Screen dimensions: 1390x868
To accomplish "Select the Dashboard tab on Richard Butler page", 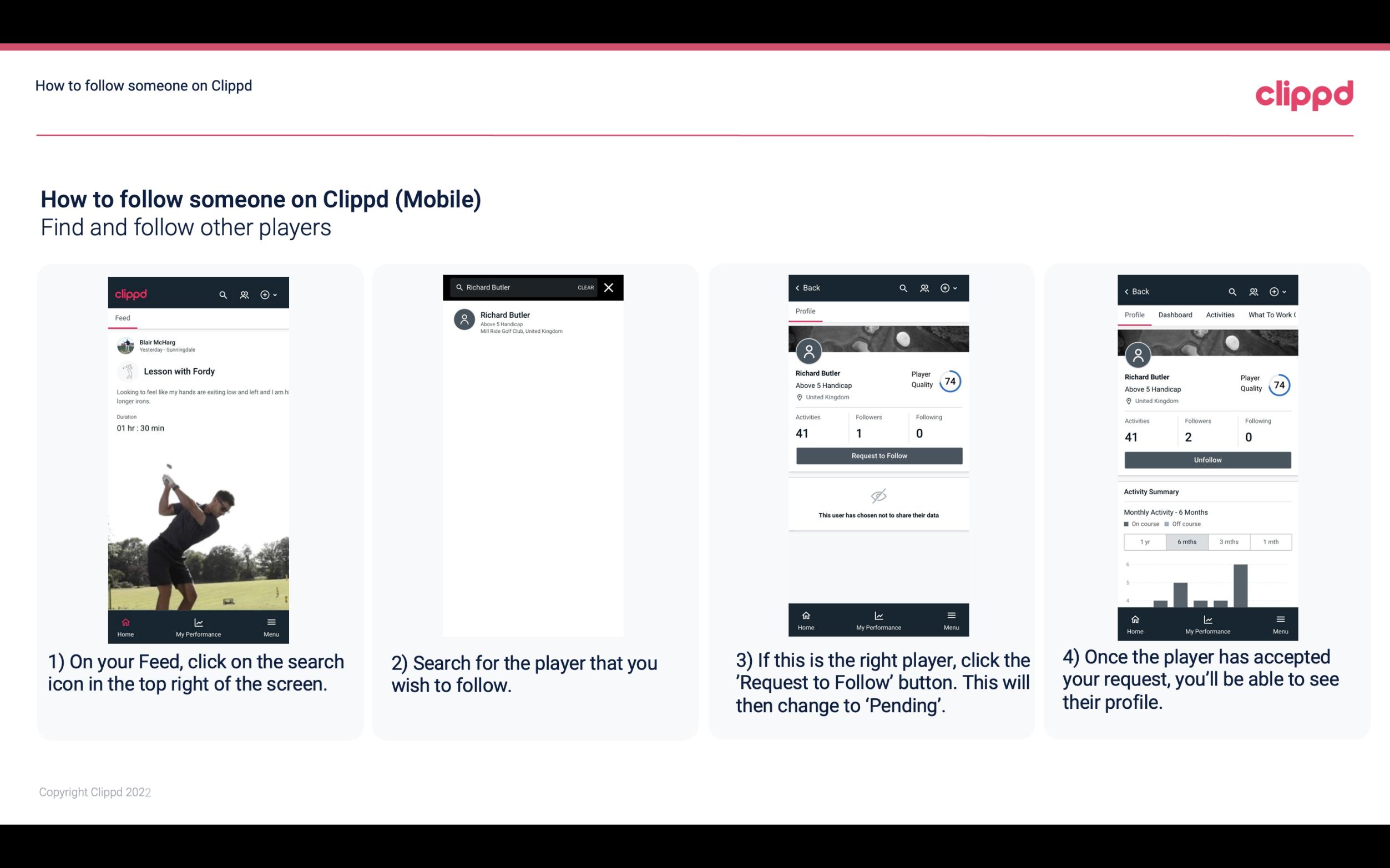I will point(1175,314).
